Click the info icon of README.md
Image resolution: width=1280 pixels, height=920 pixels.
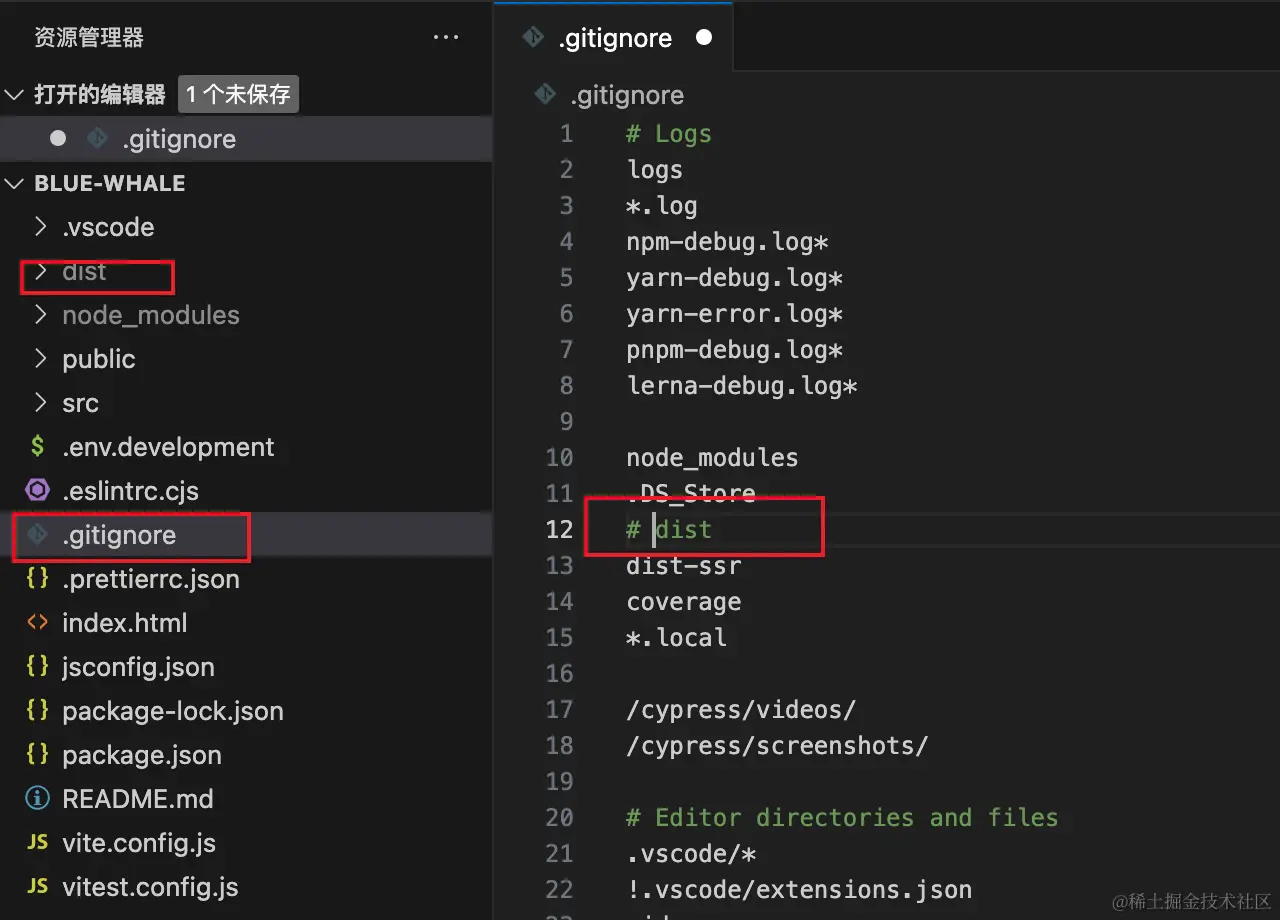[x=38, y=799]
